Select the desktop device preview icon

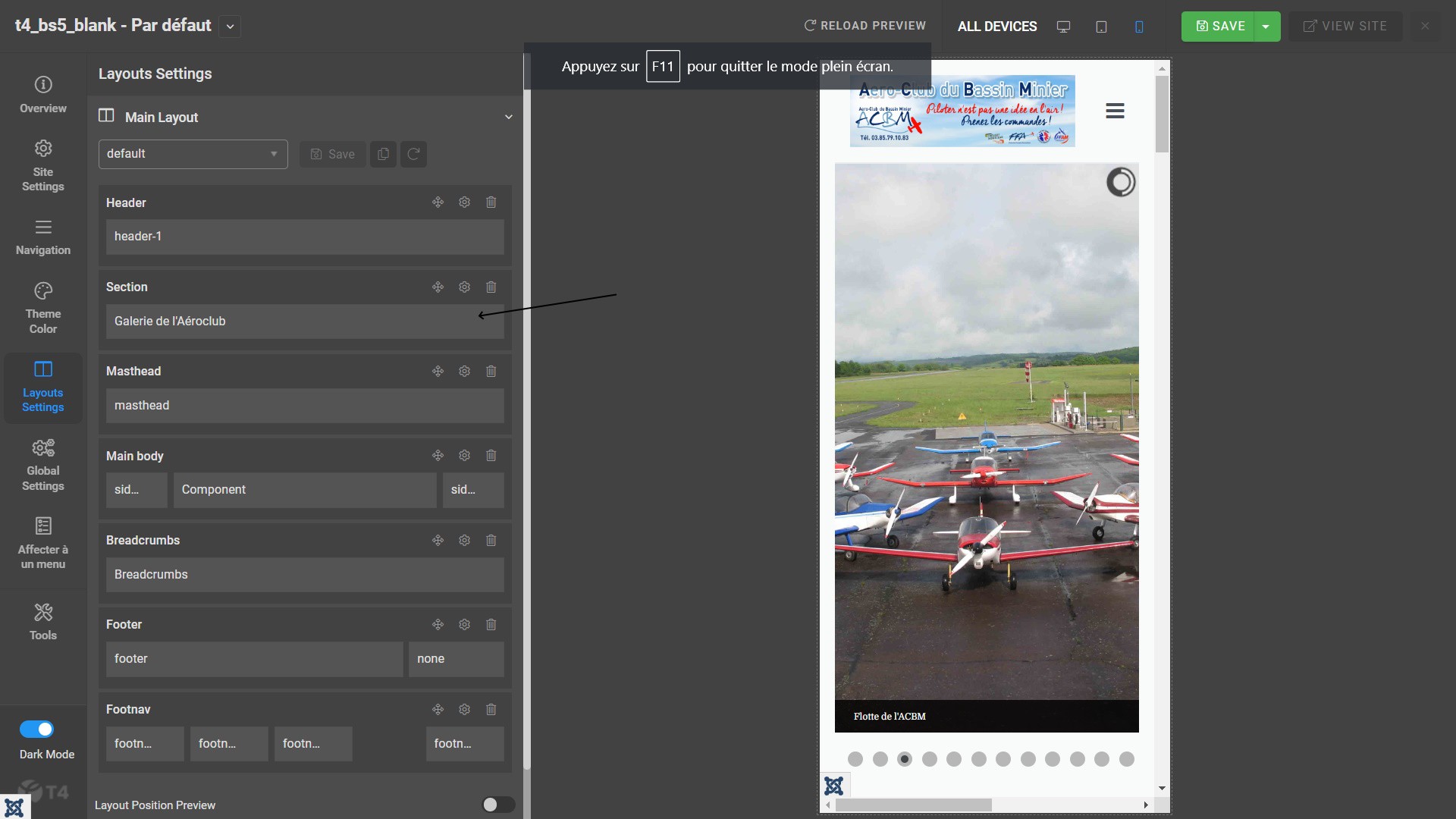tap(1063, 27)
